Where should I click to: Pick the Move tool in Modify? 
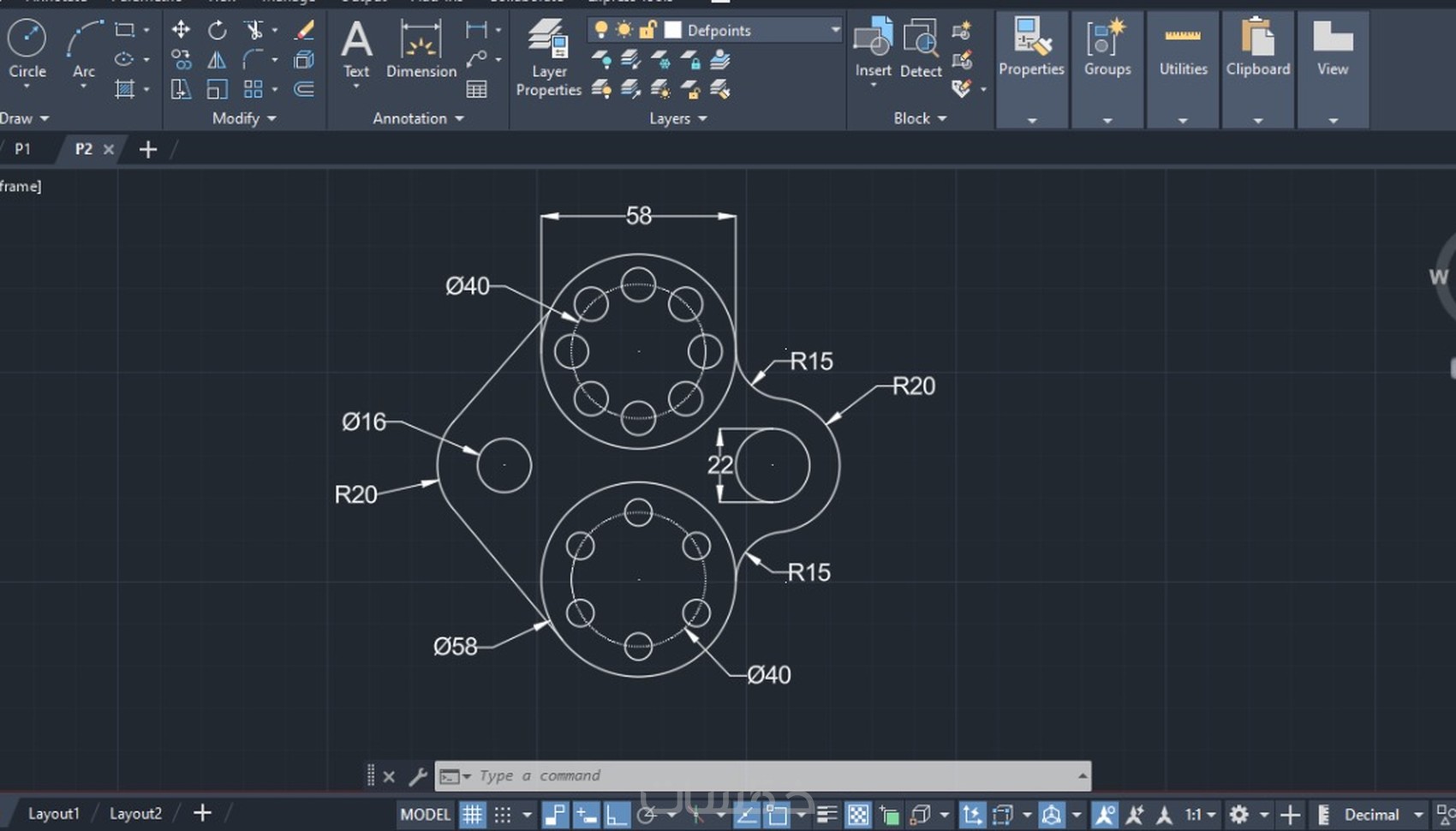point(181,30)
